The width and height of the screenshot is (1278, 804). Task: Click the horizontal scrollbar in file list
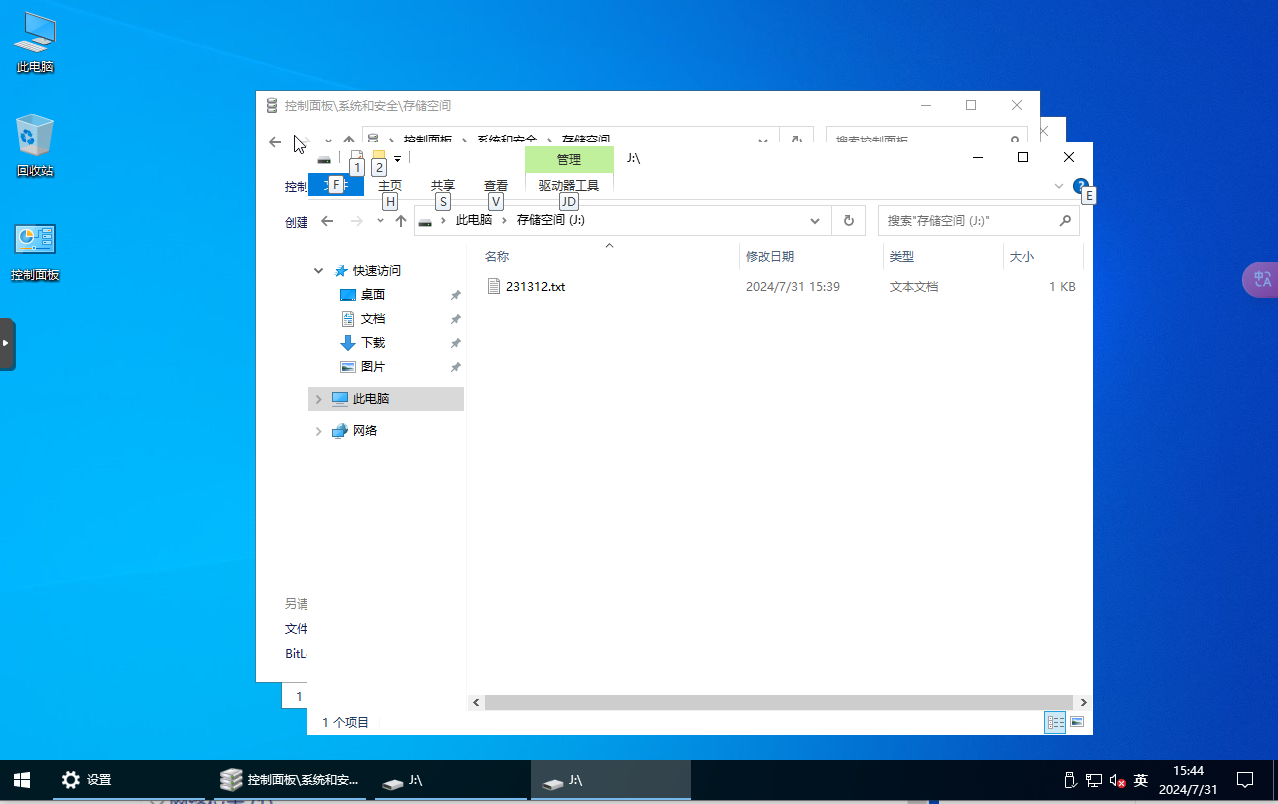point(780,703)
